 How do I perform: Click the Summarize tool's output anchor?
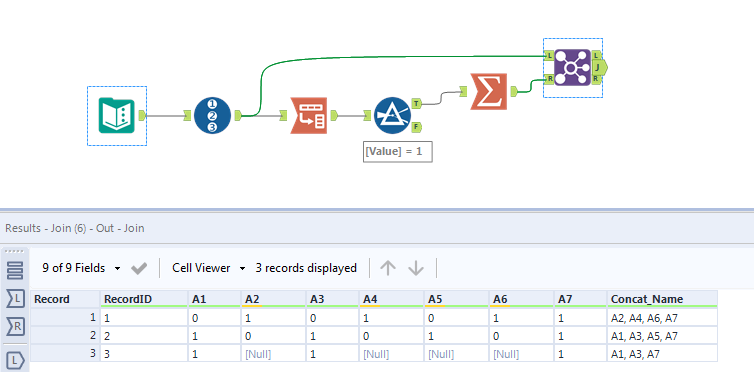tap(514, 91)
